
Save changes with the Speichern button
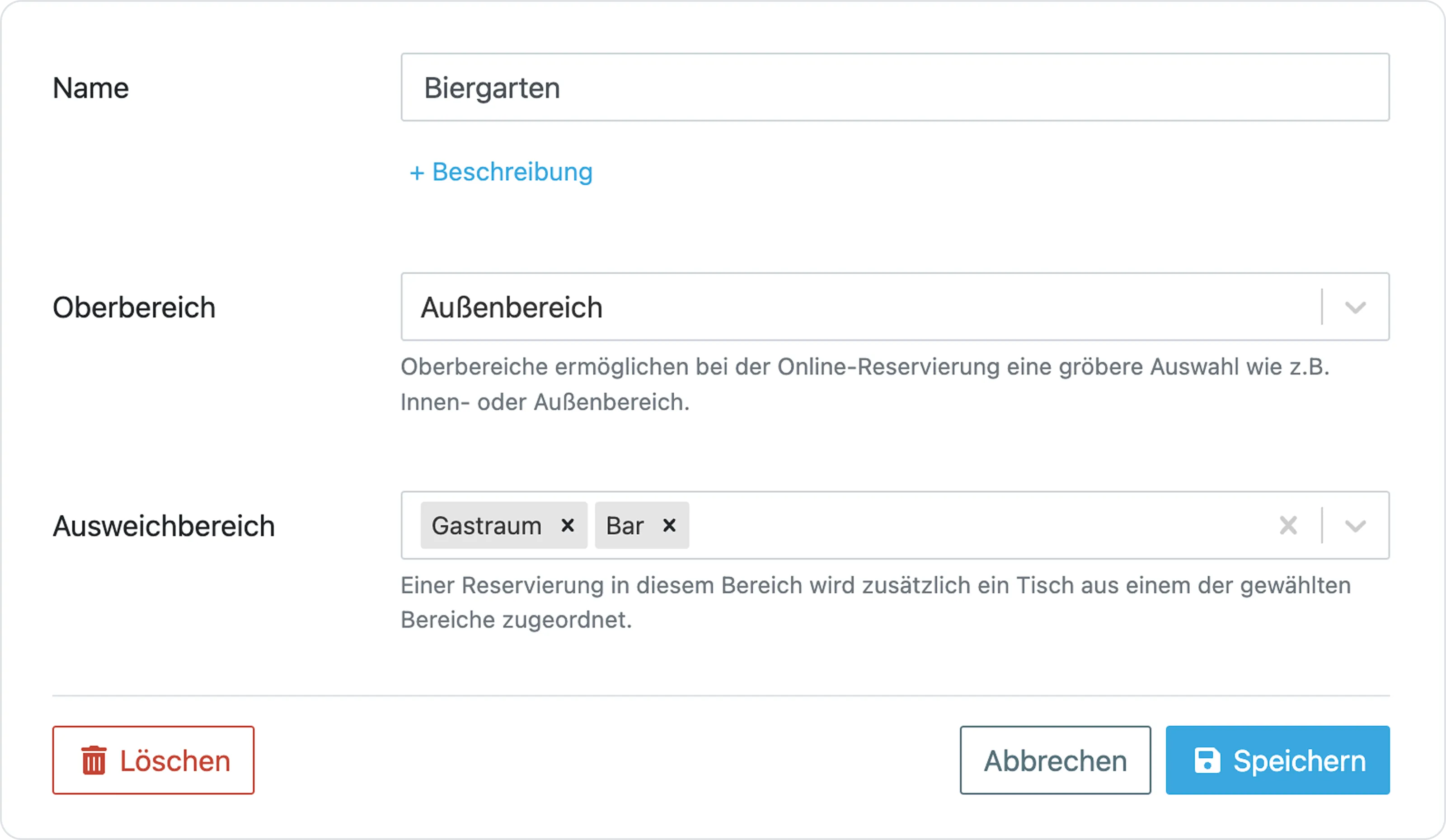click(x=1277, y=761)
